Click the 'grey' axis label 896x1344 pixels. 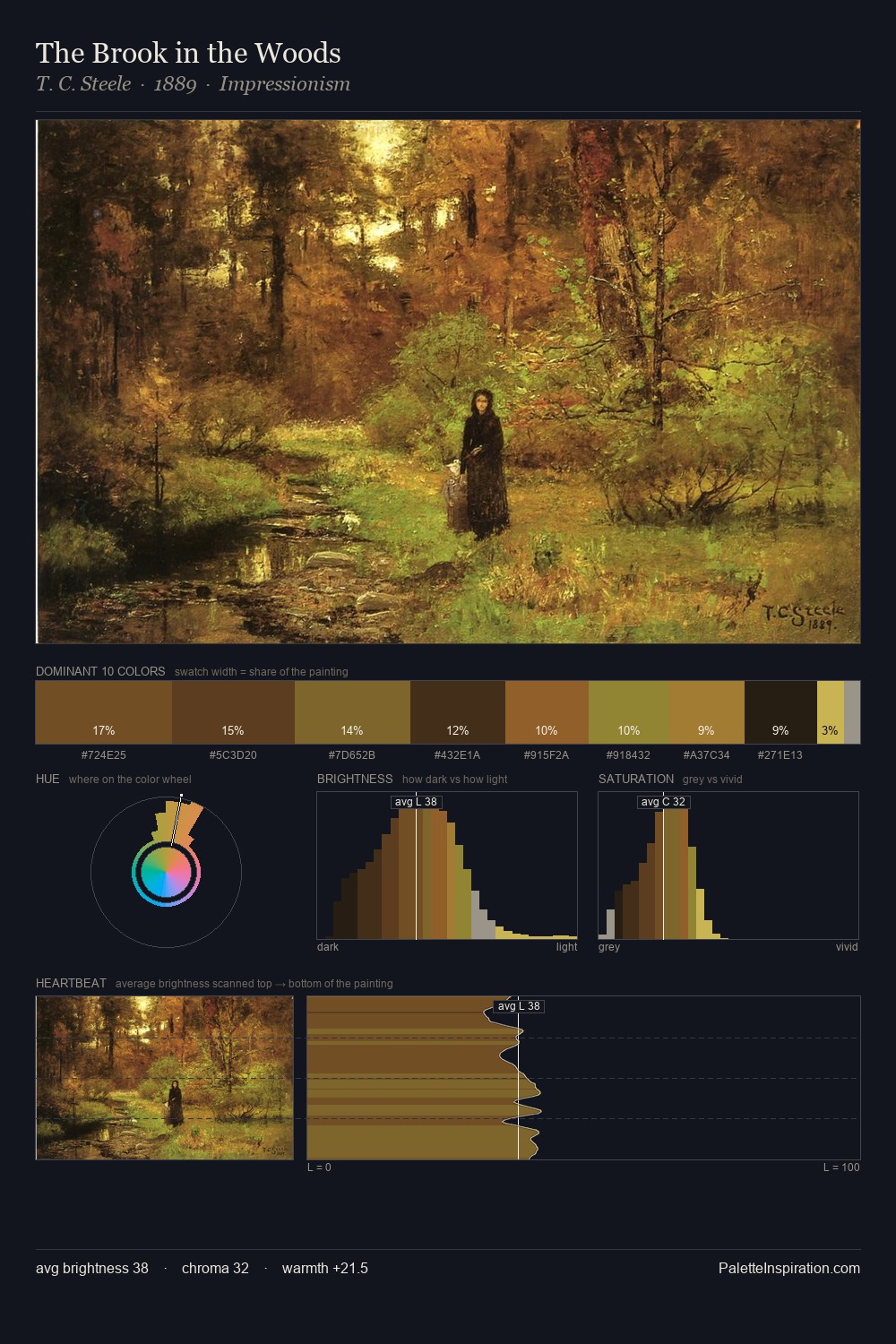point(609,947)
